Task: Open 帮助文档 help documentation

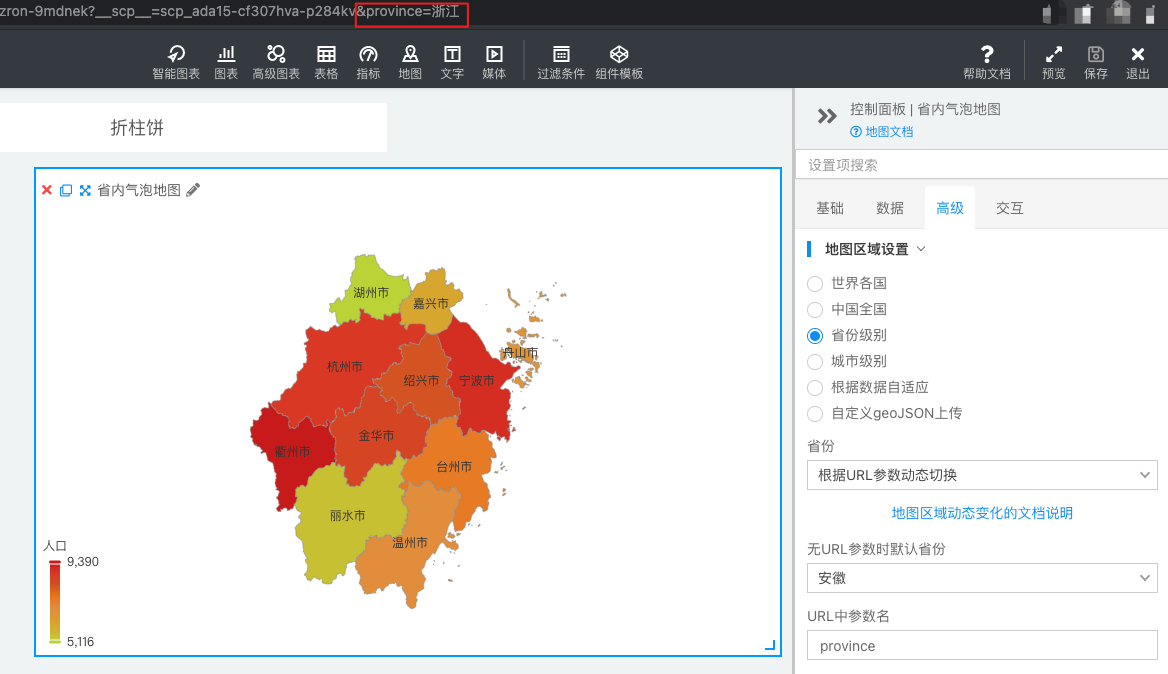Action: point(987,62)
